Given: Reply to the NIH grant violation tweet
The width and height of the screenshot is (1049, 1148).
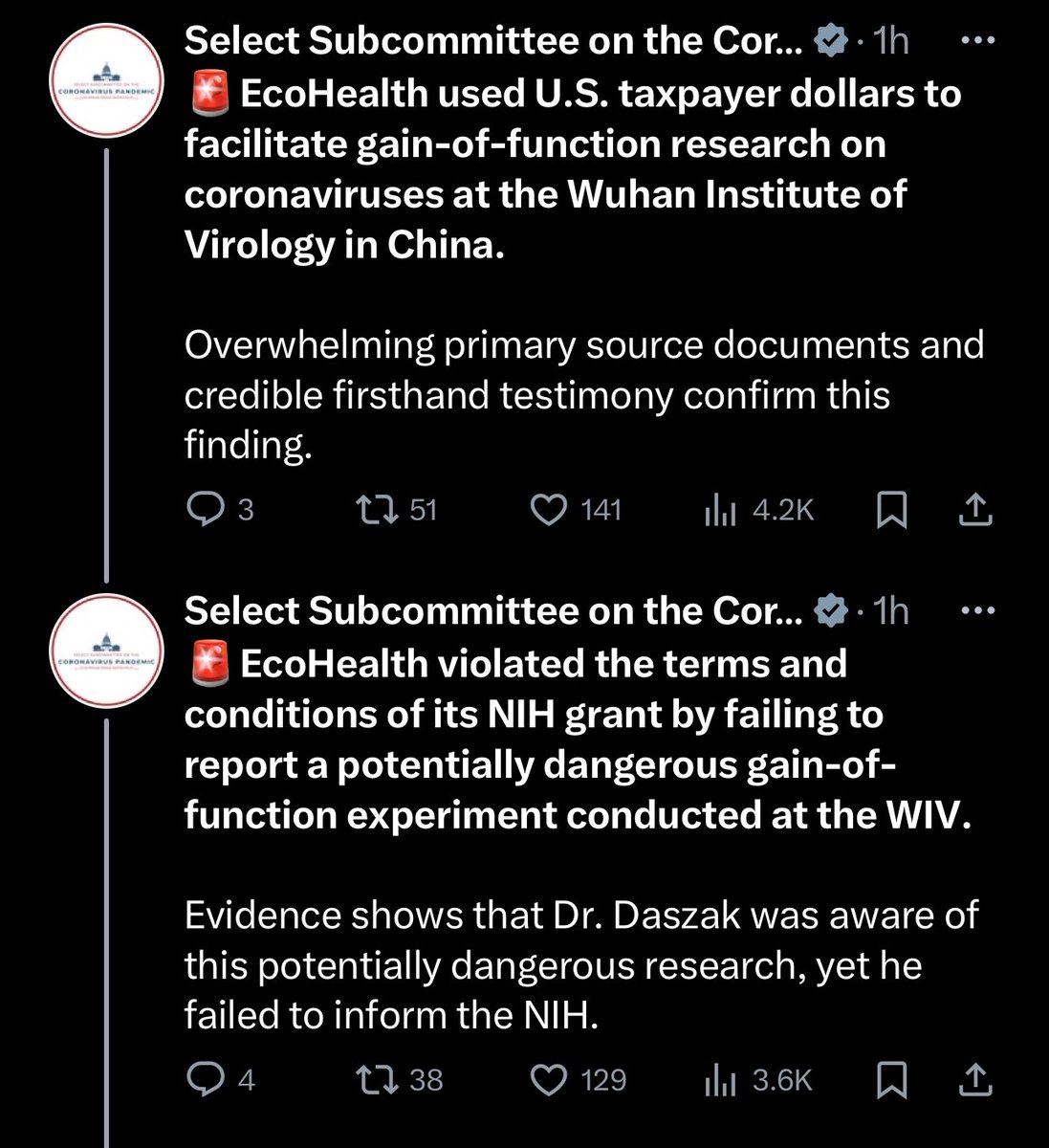Looking at the screenshot, I should 203,1081.
